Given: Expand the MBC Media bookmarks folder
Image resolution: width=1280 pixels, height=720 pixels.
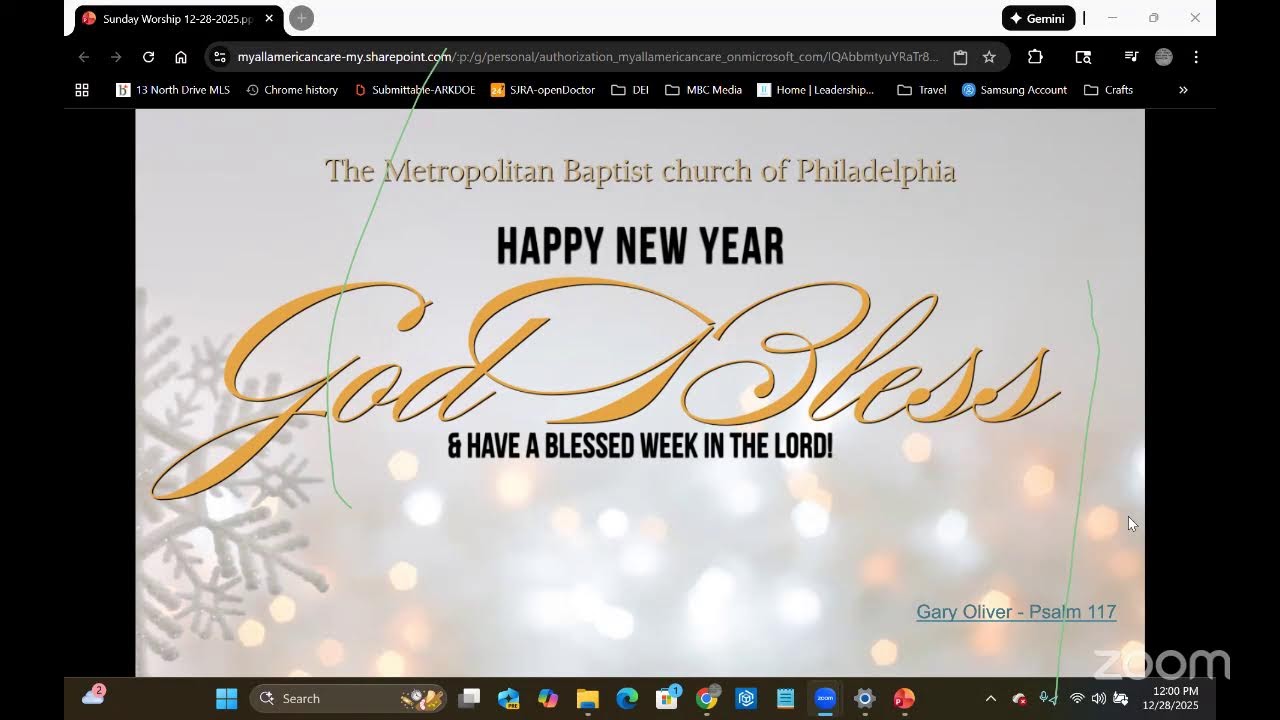Looking at the screenshot, I should coord(703,90).
